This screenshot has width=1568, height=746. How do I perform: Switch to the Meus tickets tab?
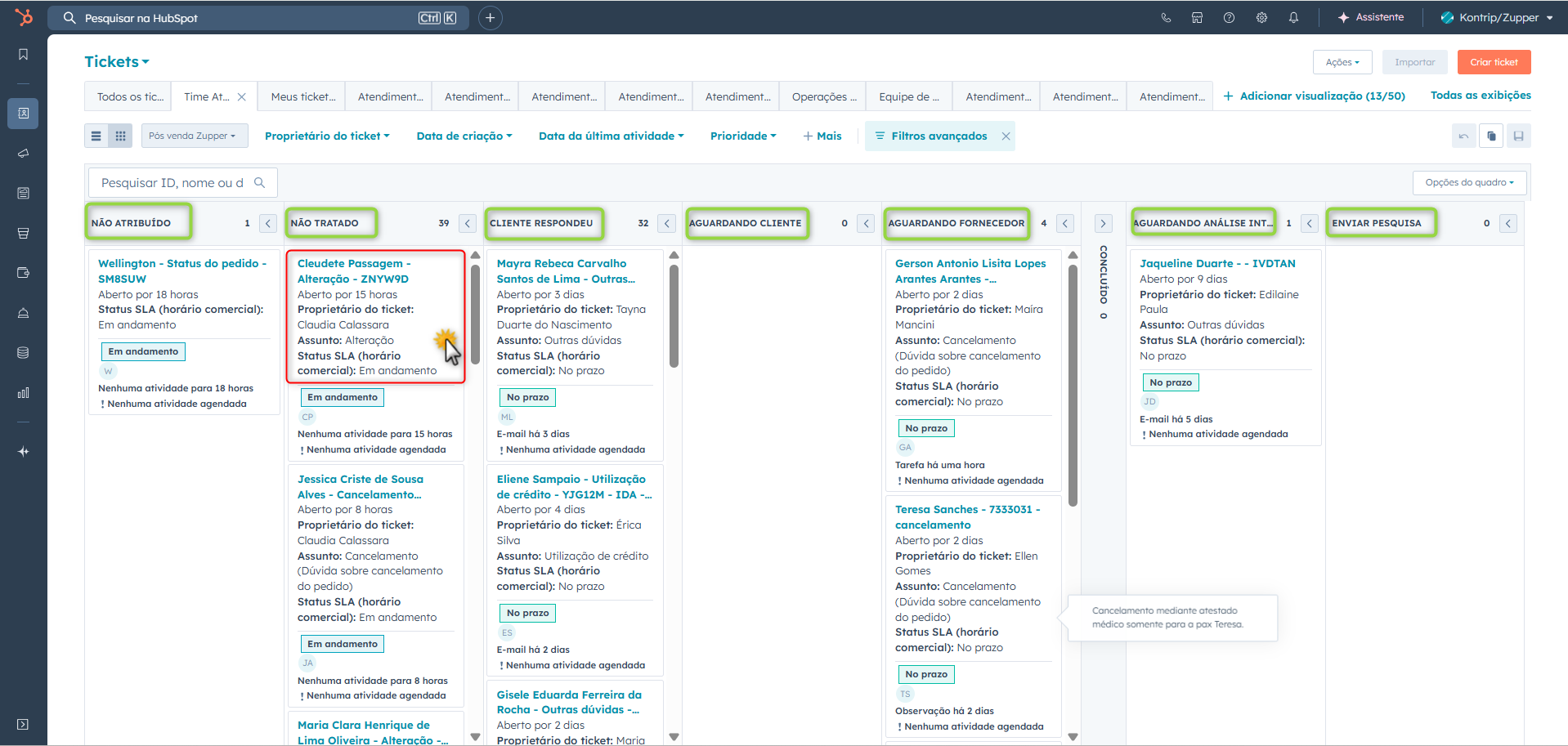click(x=302, y=96)
